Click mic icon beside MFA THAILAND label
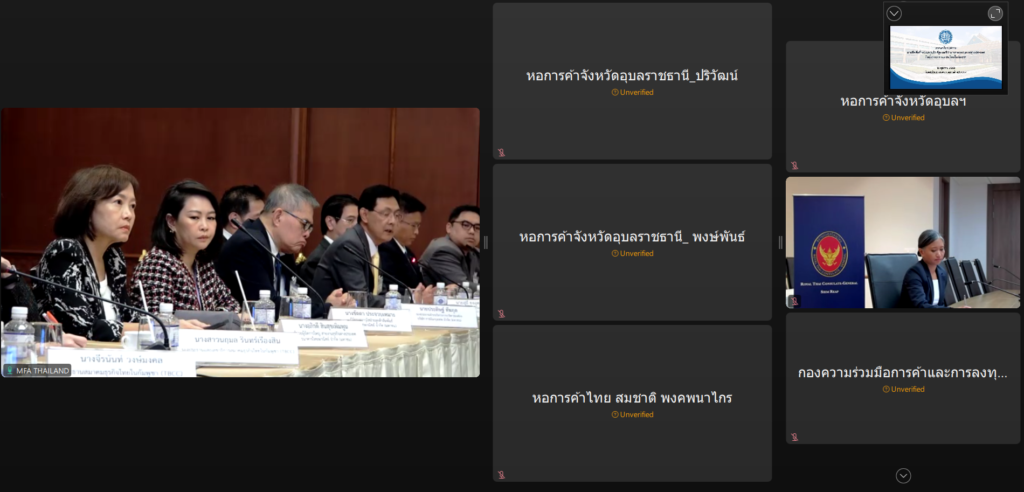The image size is (1024, 492). [10, 370]
